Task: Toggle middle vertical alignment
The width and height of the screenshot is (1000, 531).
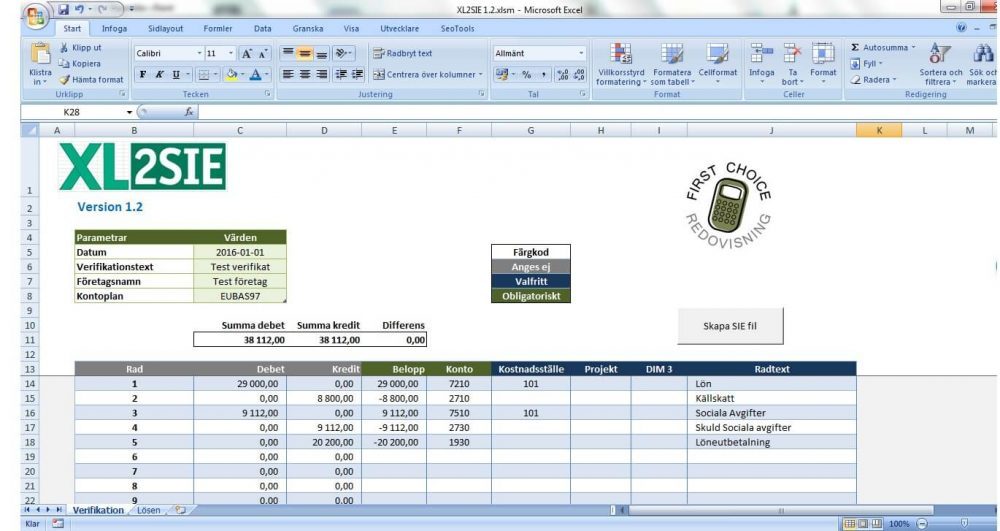Action: [305, 54]
